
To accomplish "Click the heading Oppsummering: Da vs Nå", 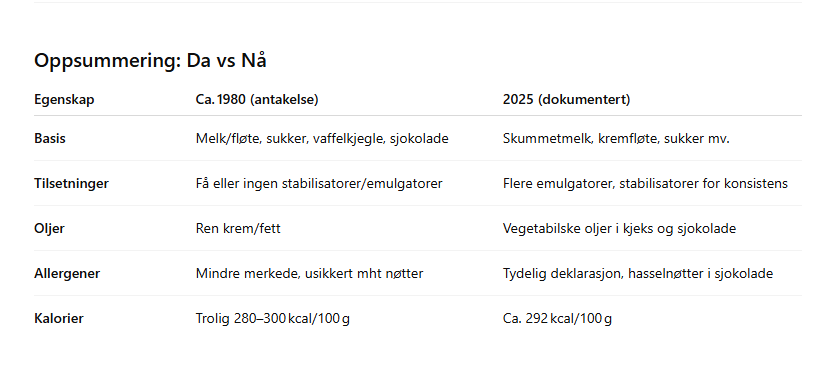I will click(150, 61).
